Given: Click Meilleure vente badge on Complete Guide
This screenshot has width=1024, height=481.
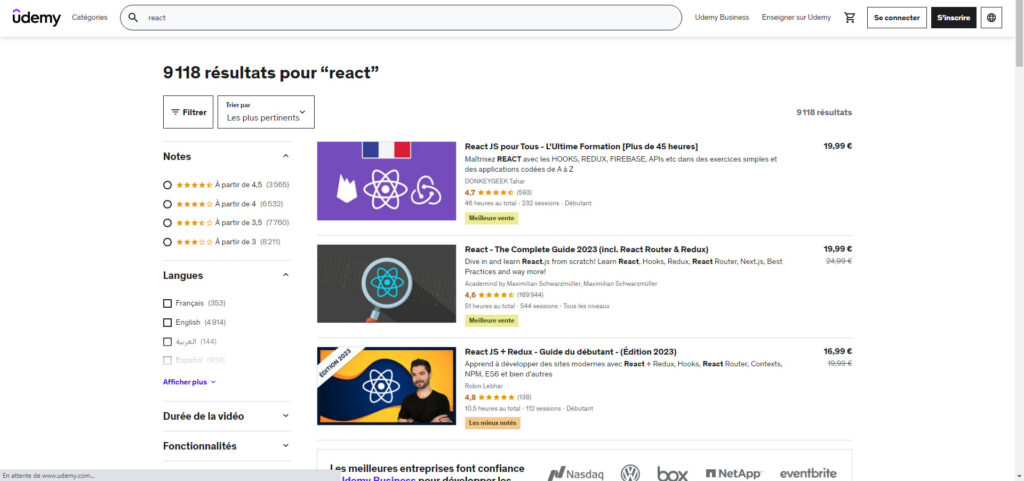Looking at the screenshot, I should click(x=492, y=321).
